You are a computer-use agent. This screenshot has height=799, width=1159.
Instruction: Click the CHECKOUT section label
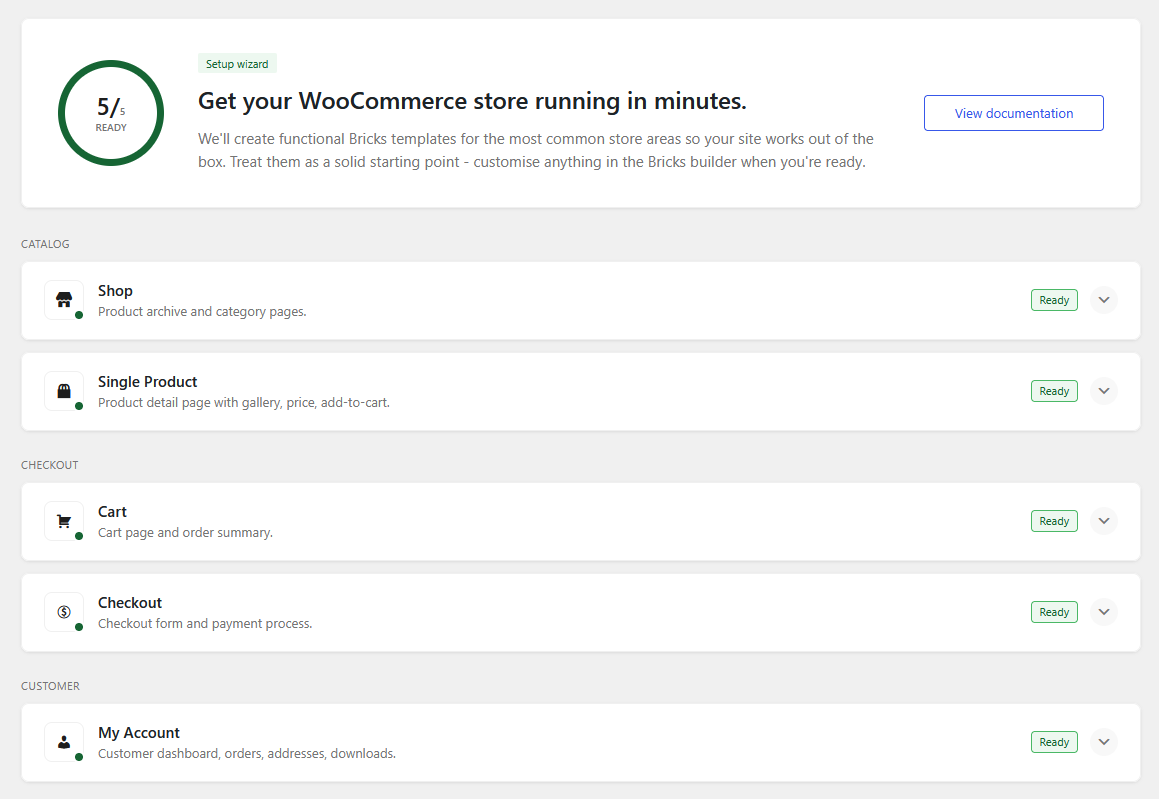(50, 465)
